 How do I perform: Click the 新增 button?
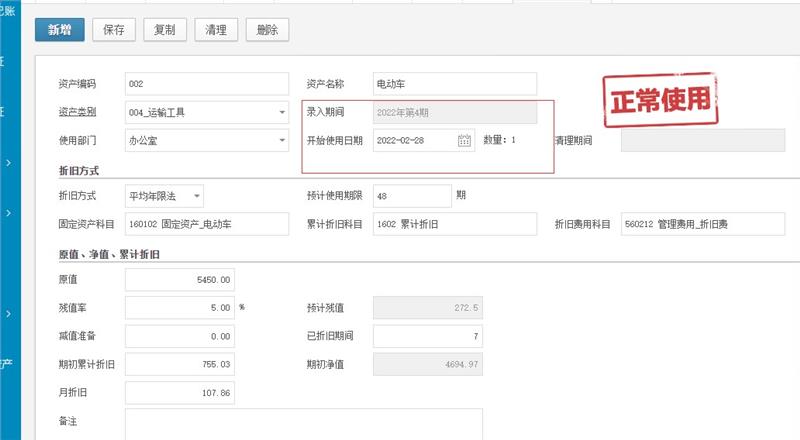coord(59,30)
